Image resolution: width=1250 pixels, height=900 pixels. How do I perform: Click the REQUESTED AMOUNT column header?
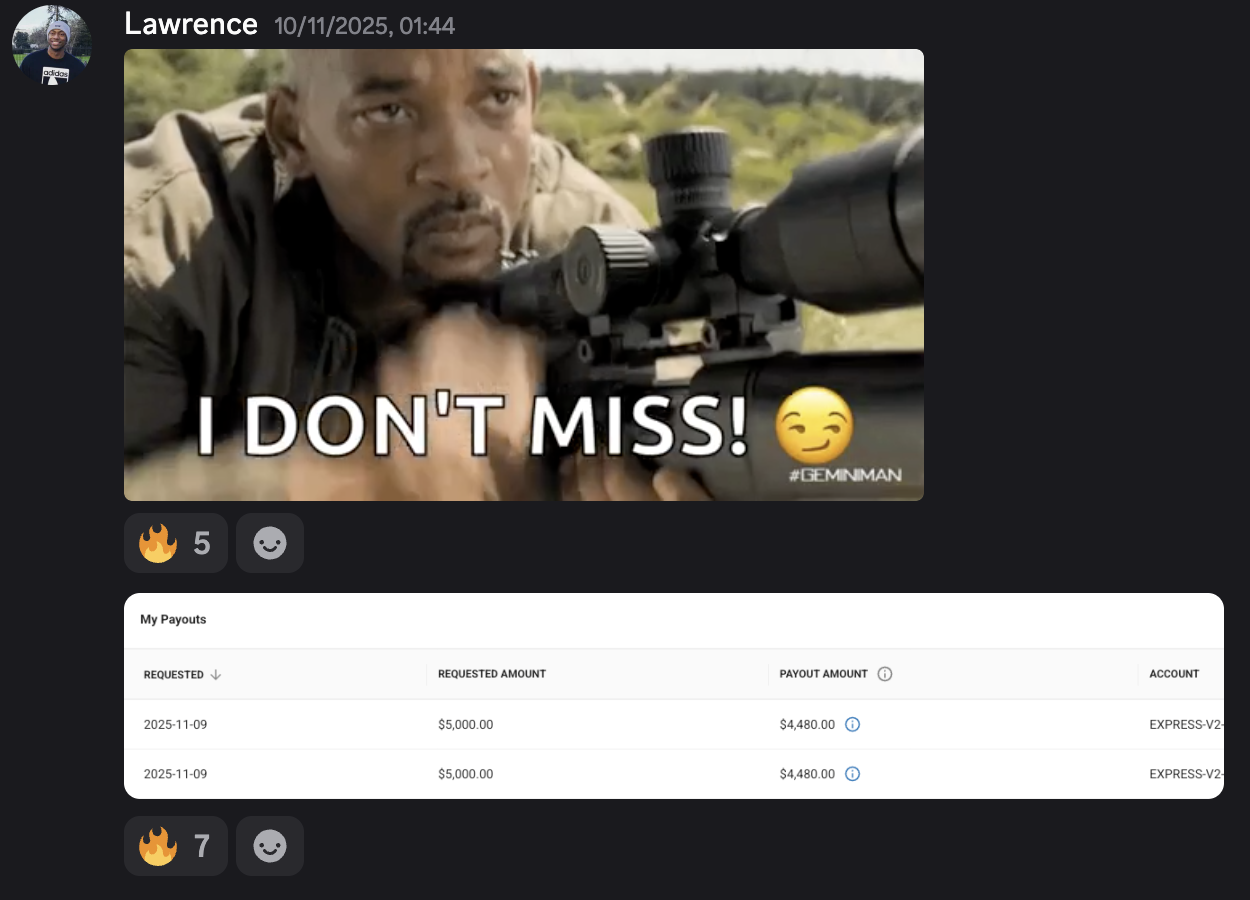pyautogui.click(x=492, y=674)
